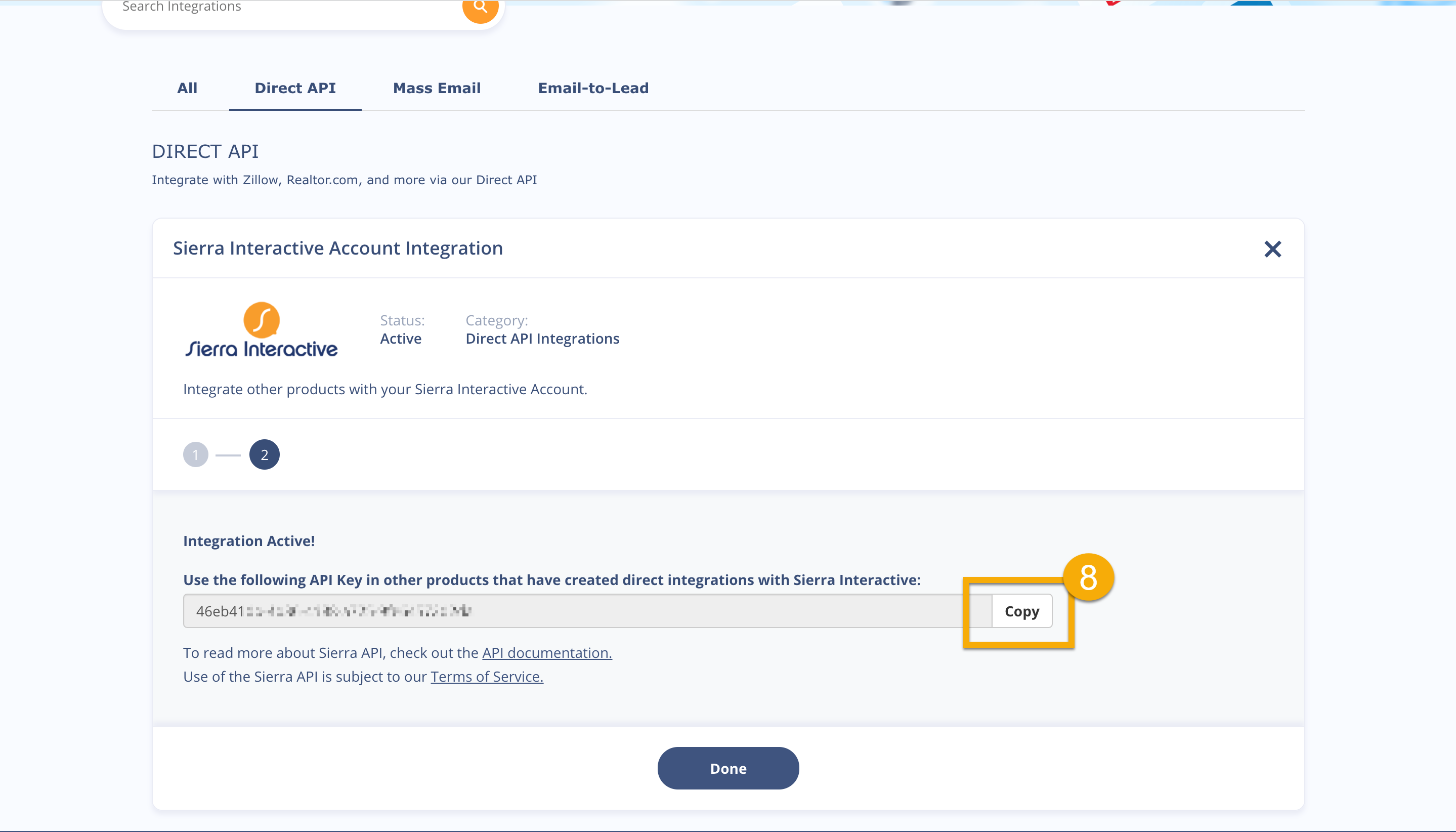Open the Email-to-Lead tab
The image size is (1456, 832).
pos(593,88)
